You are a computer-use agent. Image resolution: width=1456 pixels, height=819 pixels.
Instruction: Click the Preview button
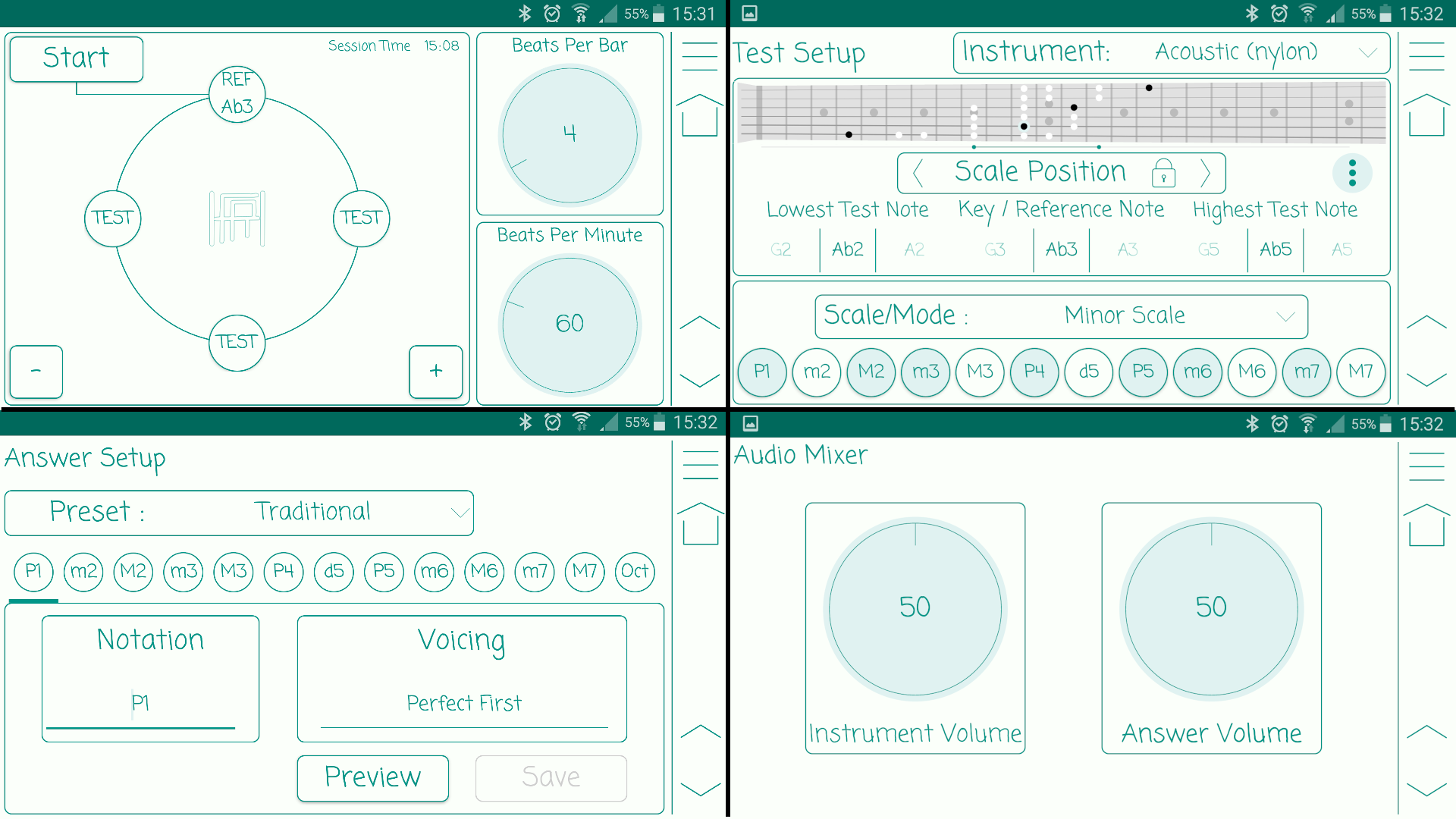372,777
